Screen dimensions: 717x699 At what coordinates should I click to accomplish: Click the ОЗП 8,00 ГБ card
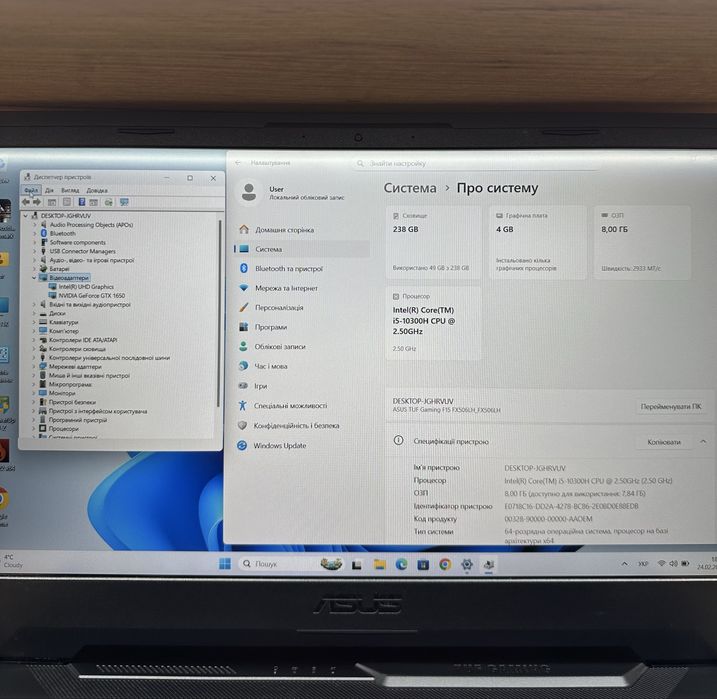click(x=642, y=242)
